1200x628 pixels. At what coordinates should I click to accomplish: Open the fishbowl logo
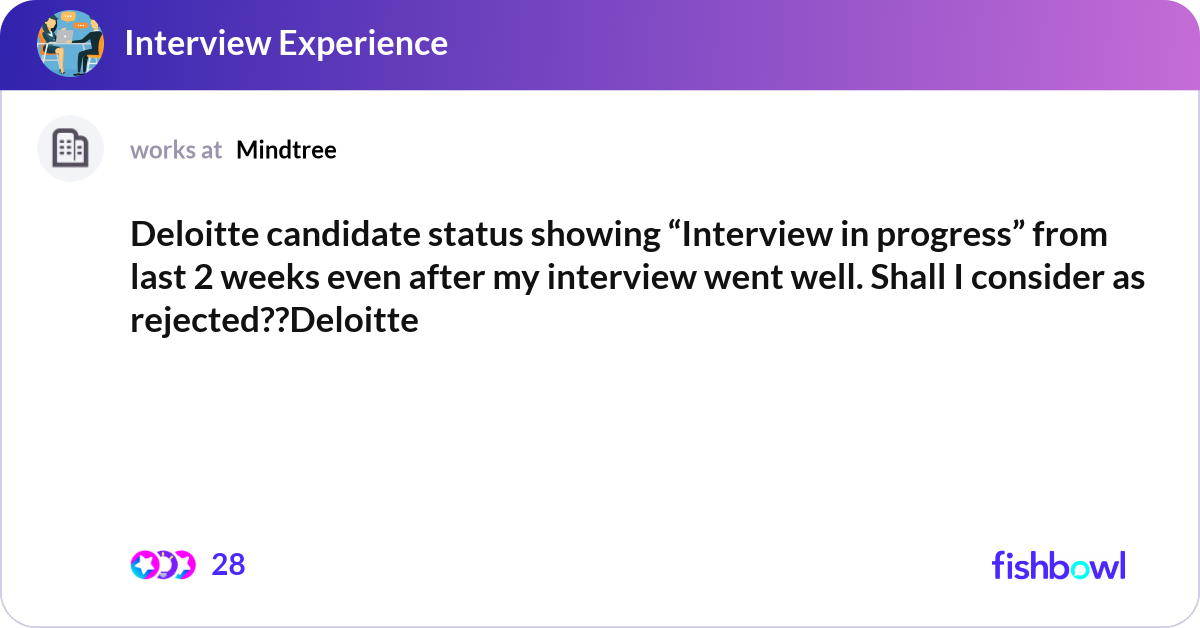(x=1058, y=565)
